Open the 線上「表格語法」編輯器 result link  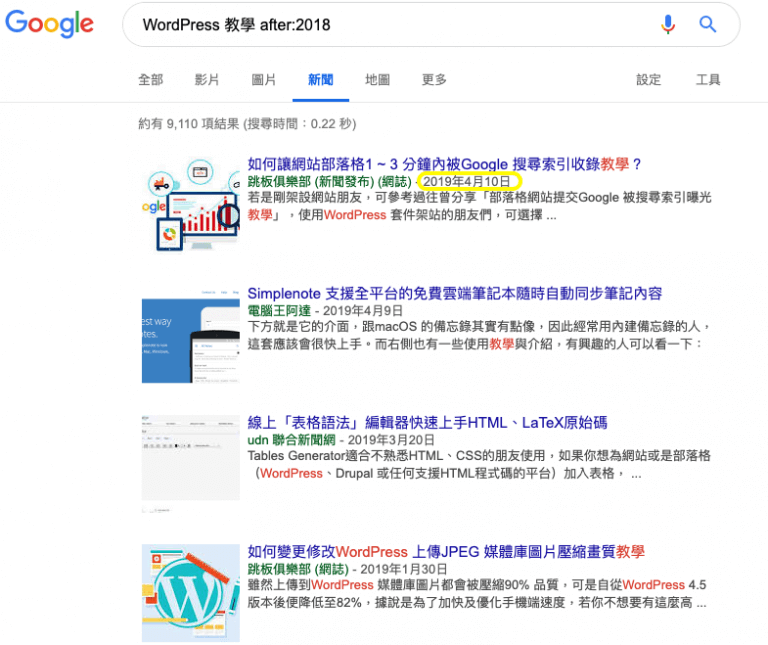[427, 422]
